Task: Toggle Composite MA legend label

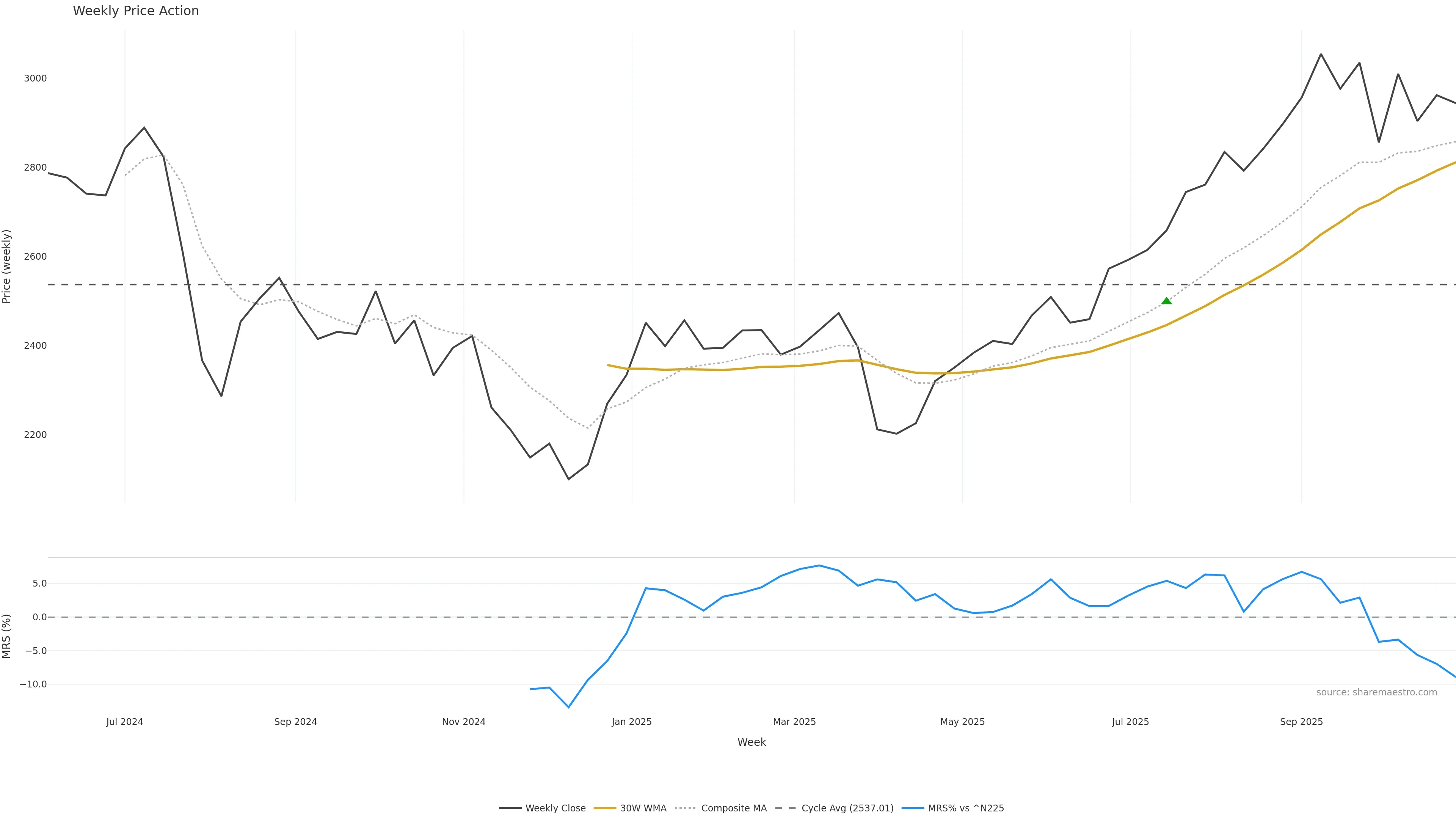Action: 734,808
